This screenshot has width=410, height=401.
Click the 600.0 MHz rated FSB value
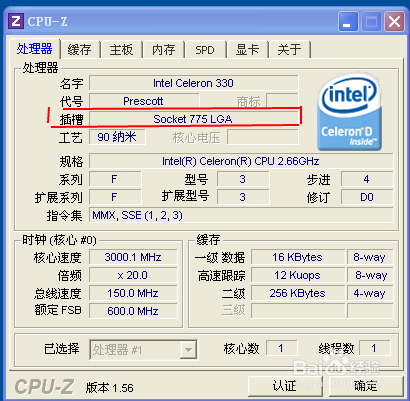pyautogui.click(x=133, y=311)
